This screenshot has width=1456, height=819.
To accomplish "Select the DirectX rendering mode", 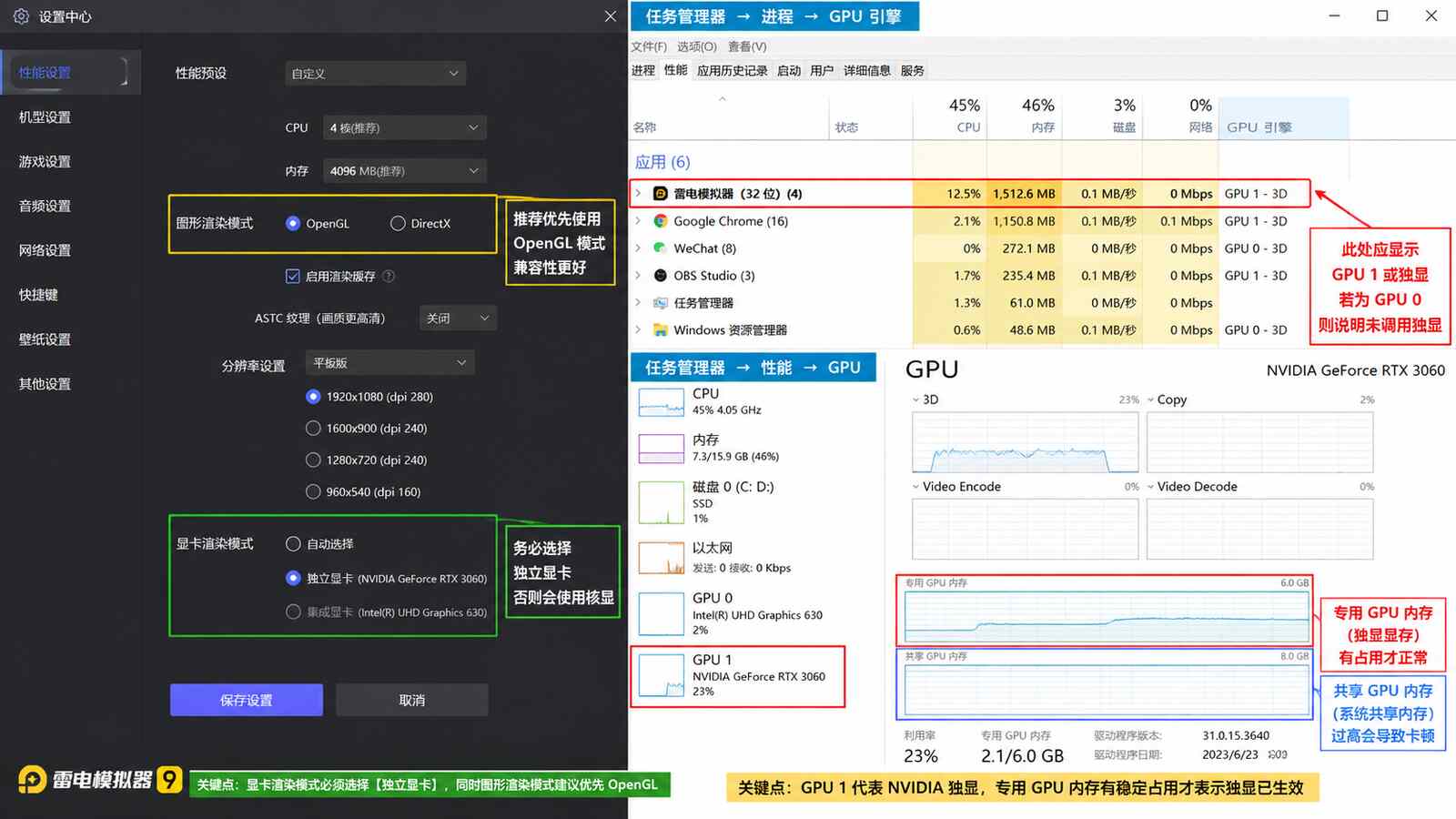I will 398,223.
